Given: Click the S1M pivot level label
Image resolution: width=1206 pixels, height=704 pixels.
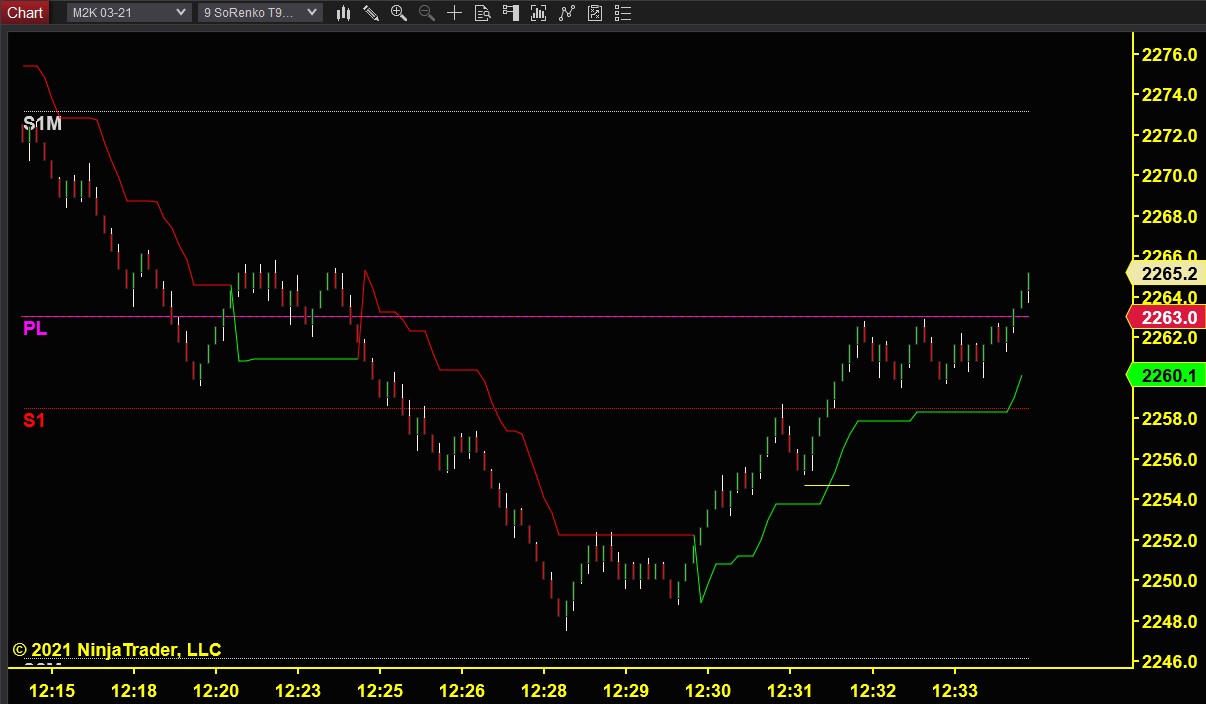Looking at the screenshot, I should 42,123.
